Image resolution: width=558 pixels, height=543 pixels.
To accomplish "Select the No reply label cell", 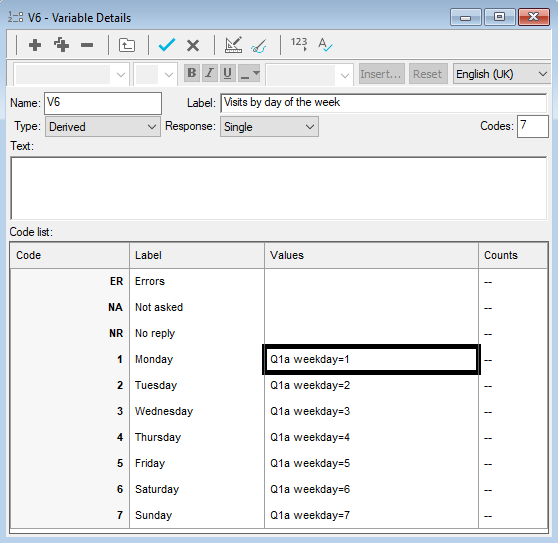I will click(197, 333).
